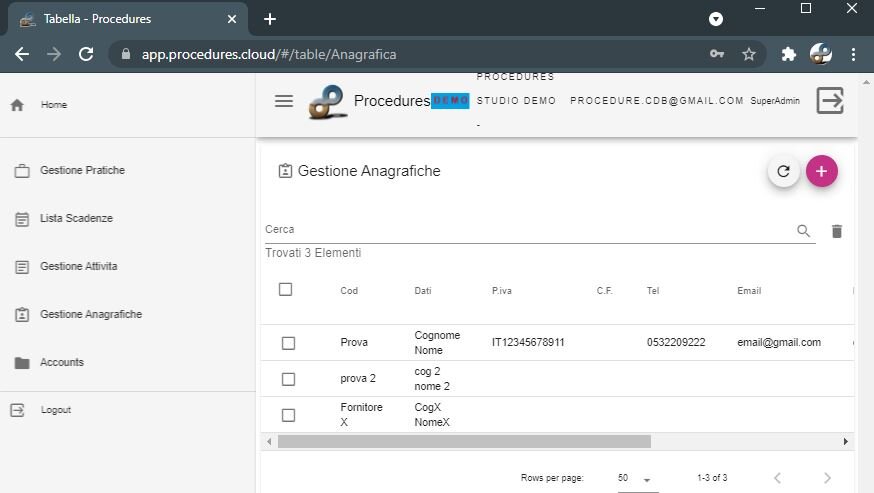The width and height of the screenshot is (874, 493).
Task: Add a new anagrafica with plus button
Action: tap(821, 171)
